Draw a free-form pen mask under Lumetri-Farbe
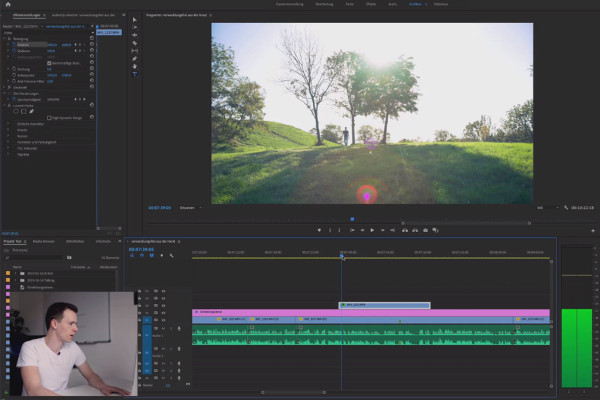600x400 pixels. pos(31,111)
